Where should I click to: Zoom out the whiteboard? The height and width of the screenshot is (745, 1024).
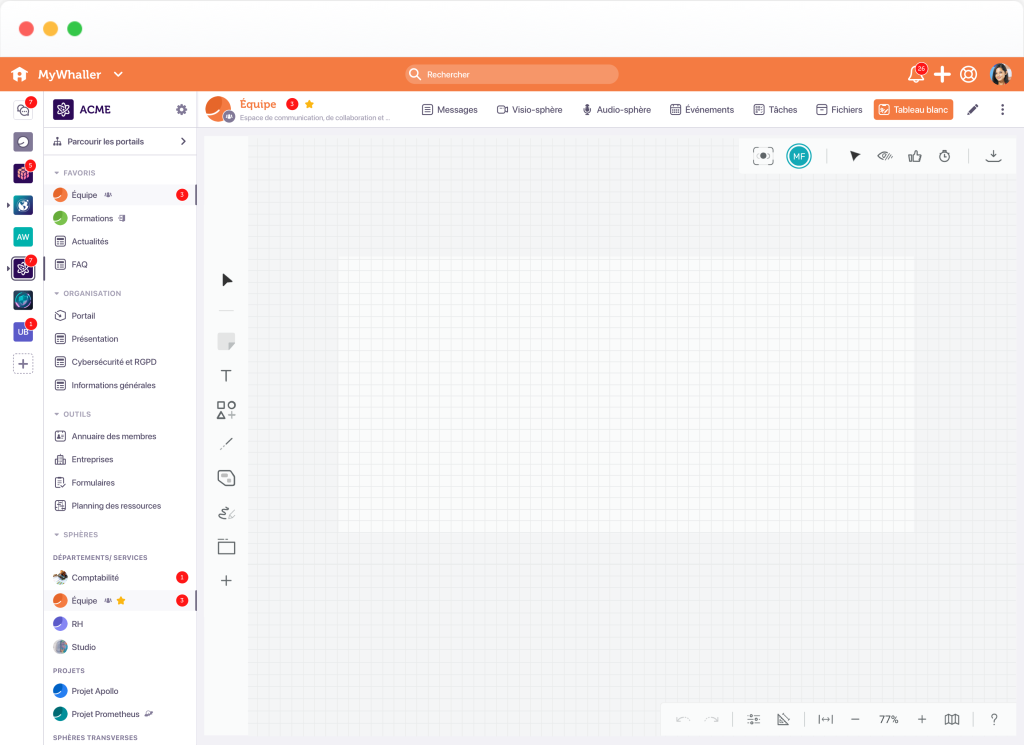(855, 720)
